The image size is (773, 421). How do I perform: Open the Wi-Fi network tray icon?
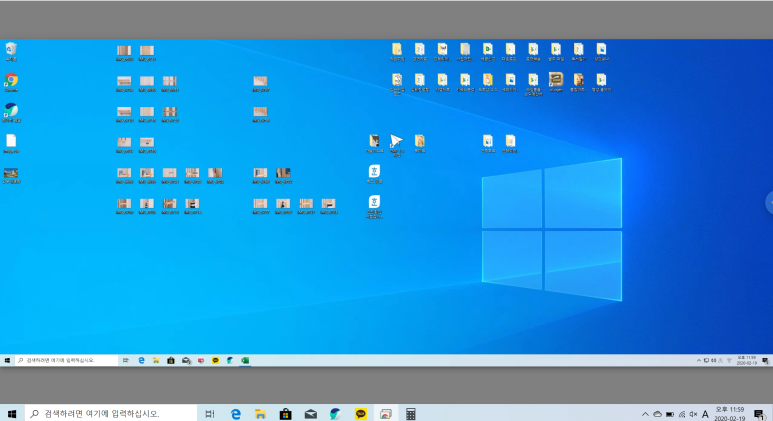click(682, 414)
